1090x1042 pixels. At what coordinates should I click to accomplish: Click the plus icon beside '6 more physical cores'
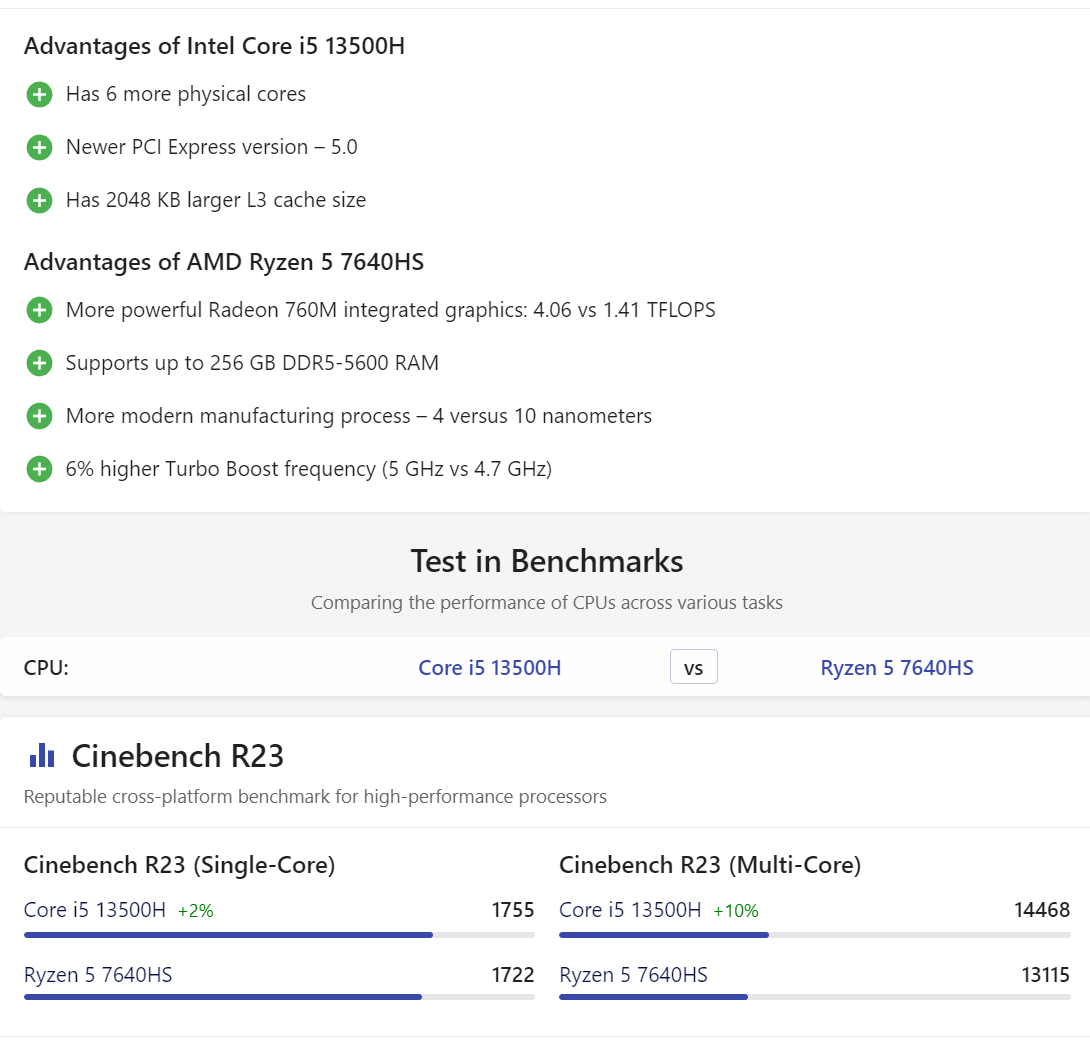tap(39, 95)
